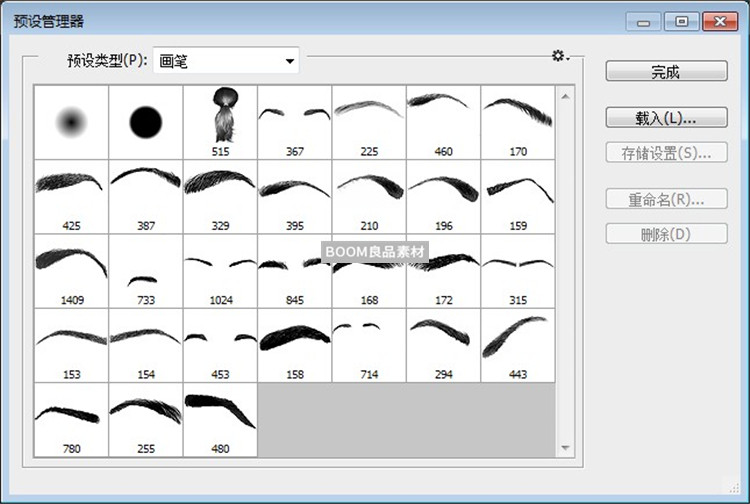The image size is (750, 504).
Task: Choose the ponytail hair brush 515
Action: (x=220, y=120)
